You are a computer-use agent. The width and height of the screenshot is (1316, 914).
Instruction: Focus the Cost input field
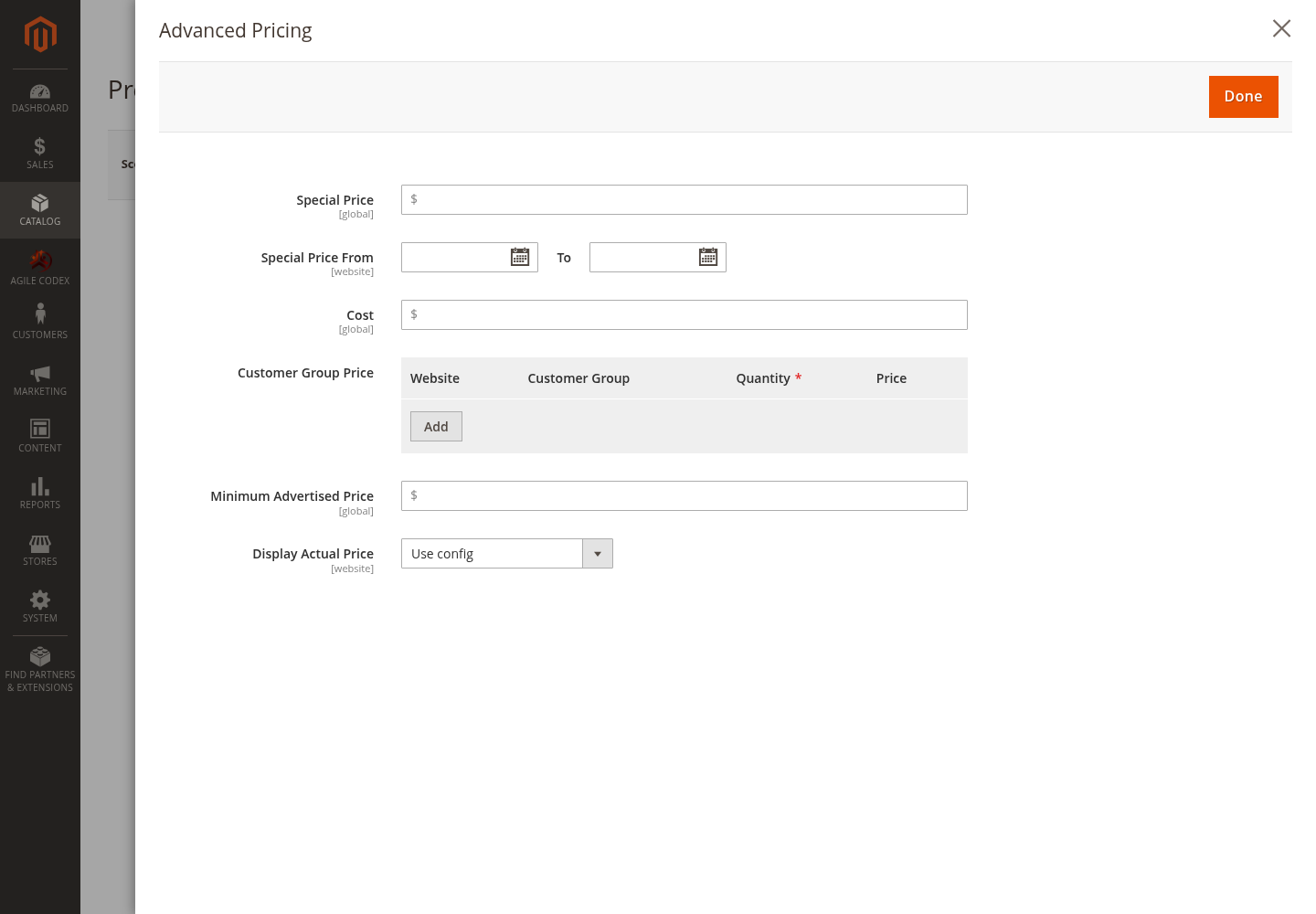click(685, 315)
